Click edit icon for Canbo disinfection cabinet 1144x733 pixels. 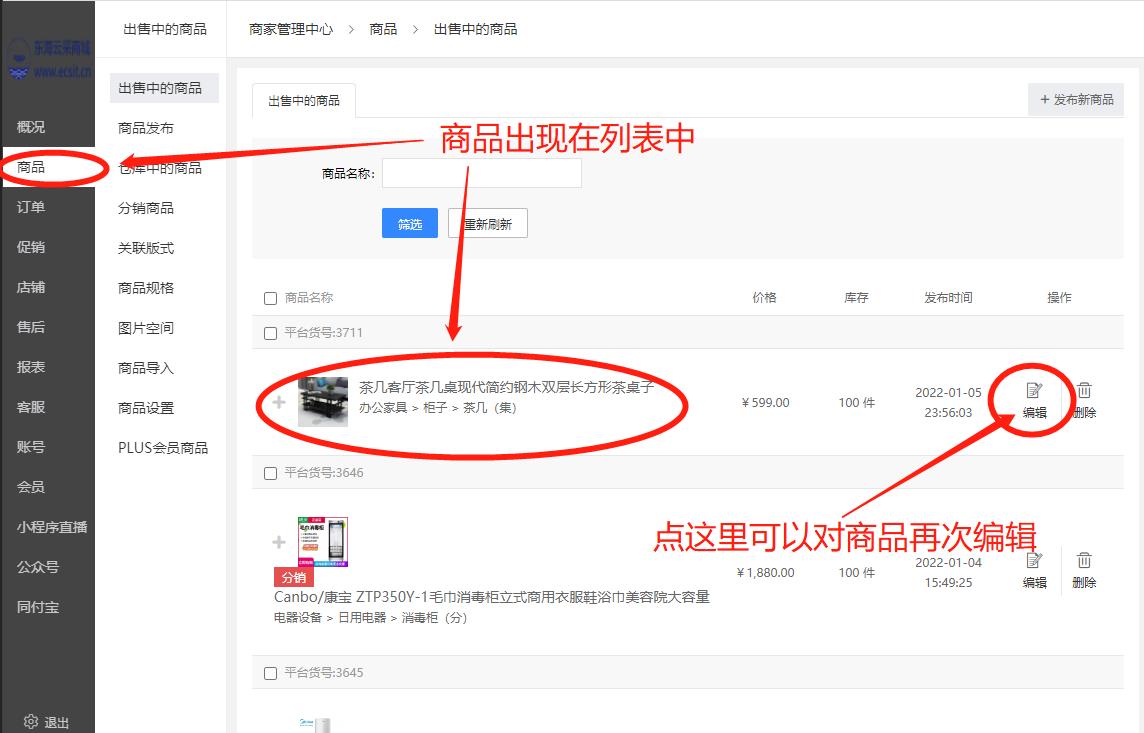1034,561
